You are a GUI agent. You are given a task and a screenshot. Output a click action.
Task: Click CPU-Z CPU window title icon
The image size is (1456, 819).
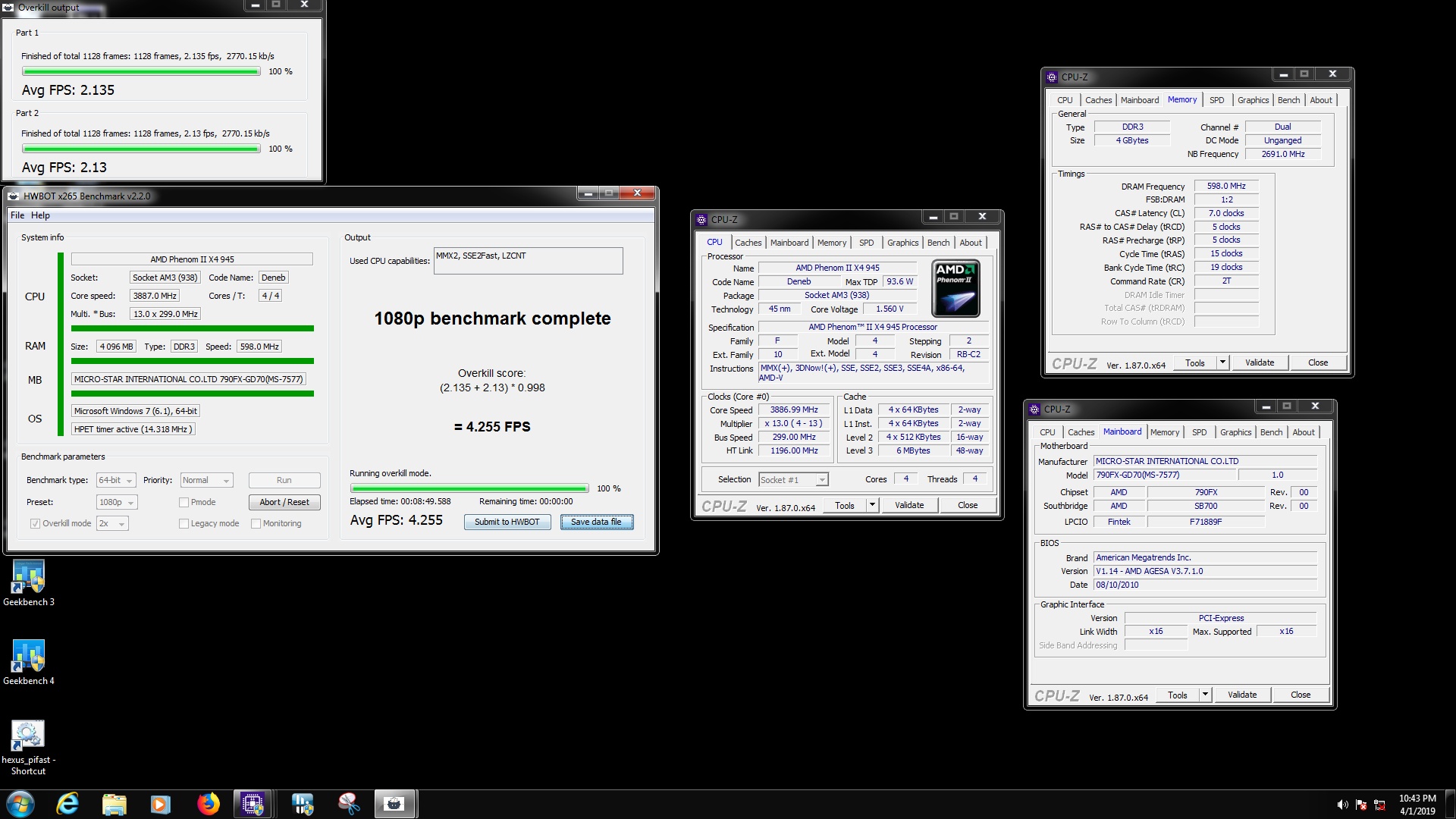pyautogui.click(x=701, y=219)
